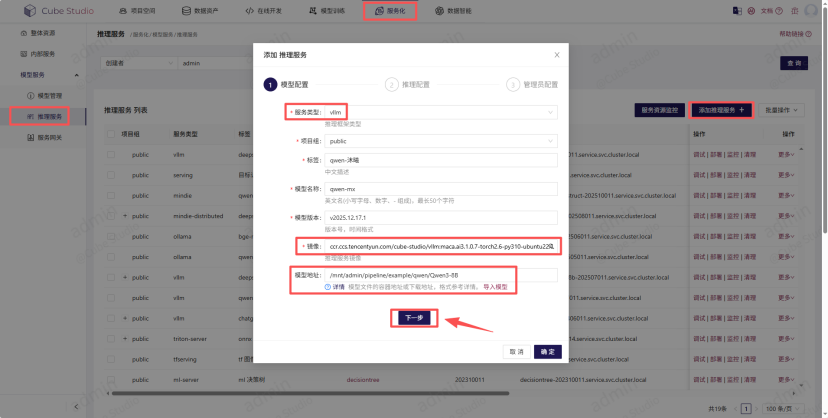Check the ml-server row checkbox

coord(111,379)
